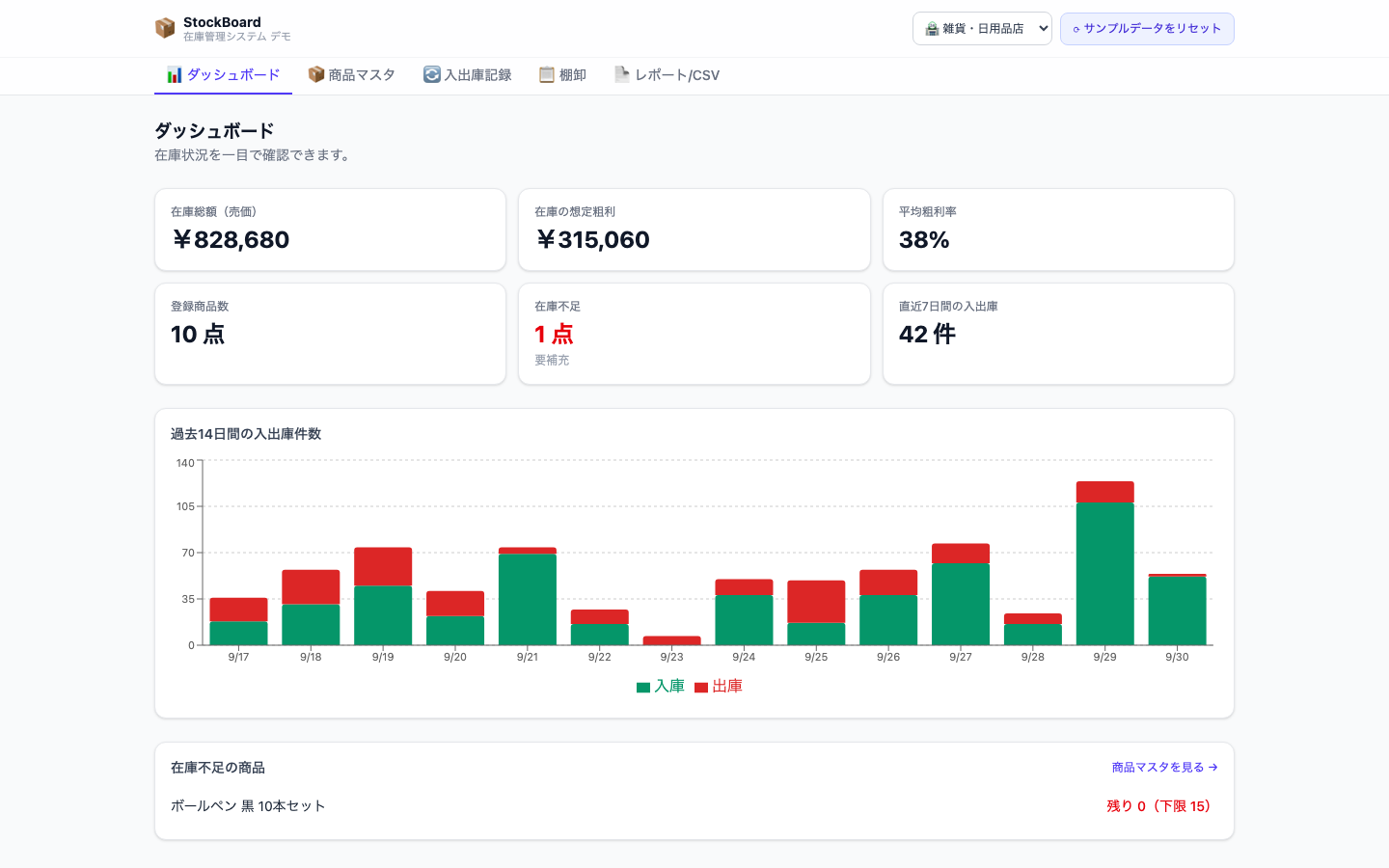Screen dimensions: 1389x868
Task: Click the 平均粗利率 38% card
Action: pos(1058,230)
